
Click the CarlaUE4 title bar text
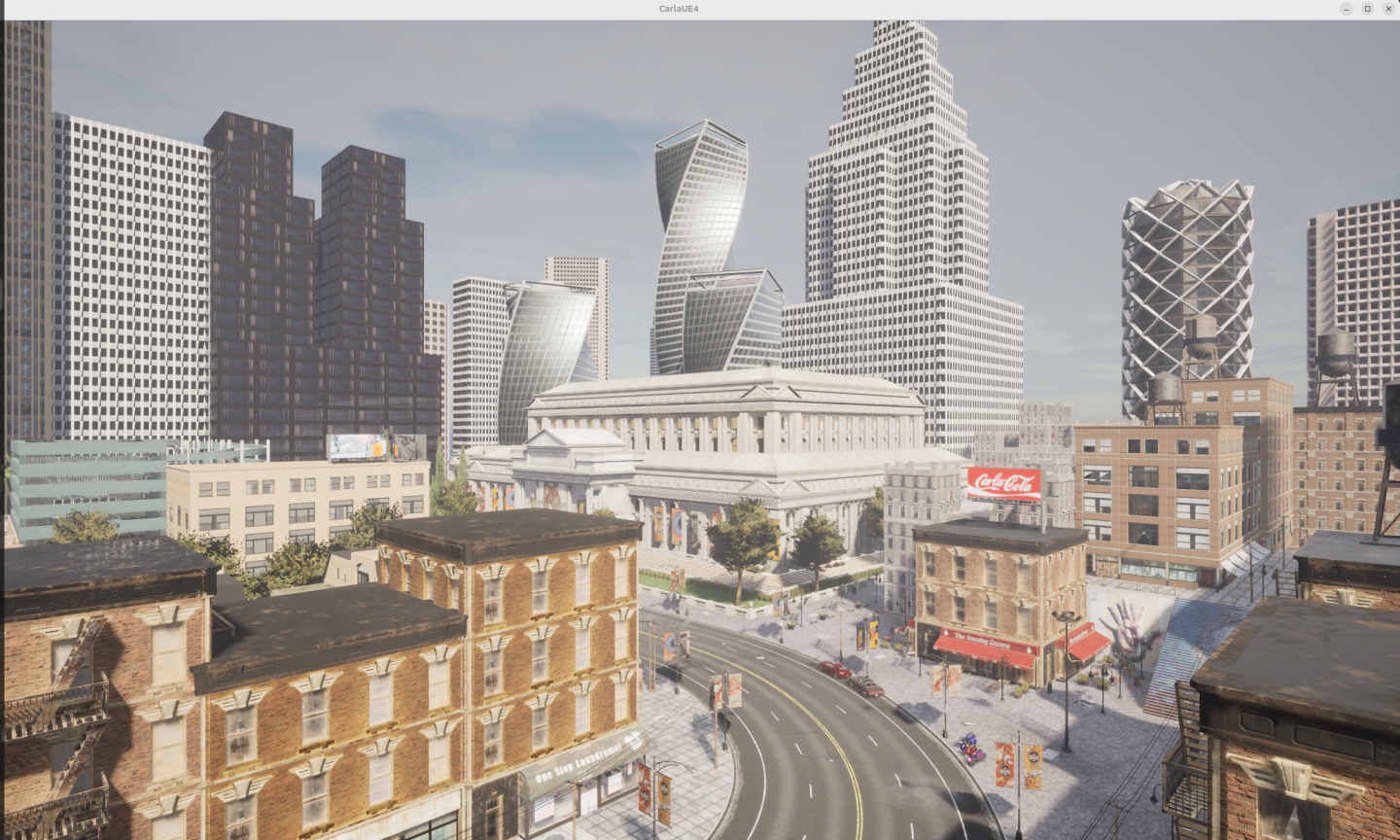point(679,9)
